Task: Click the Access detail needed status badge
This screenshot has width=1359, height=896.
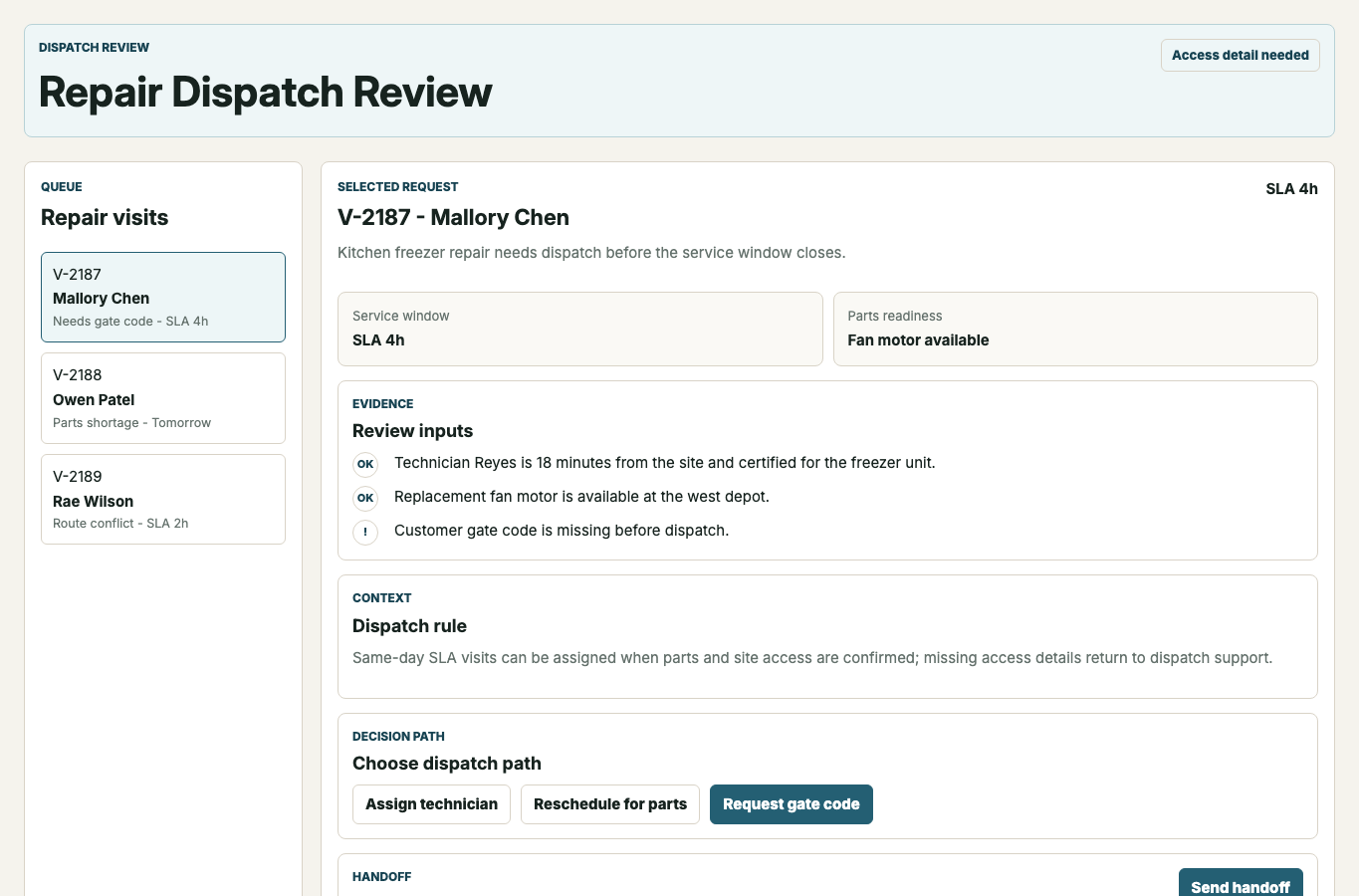Action: tap(1241, 56)
